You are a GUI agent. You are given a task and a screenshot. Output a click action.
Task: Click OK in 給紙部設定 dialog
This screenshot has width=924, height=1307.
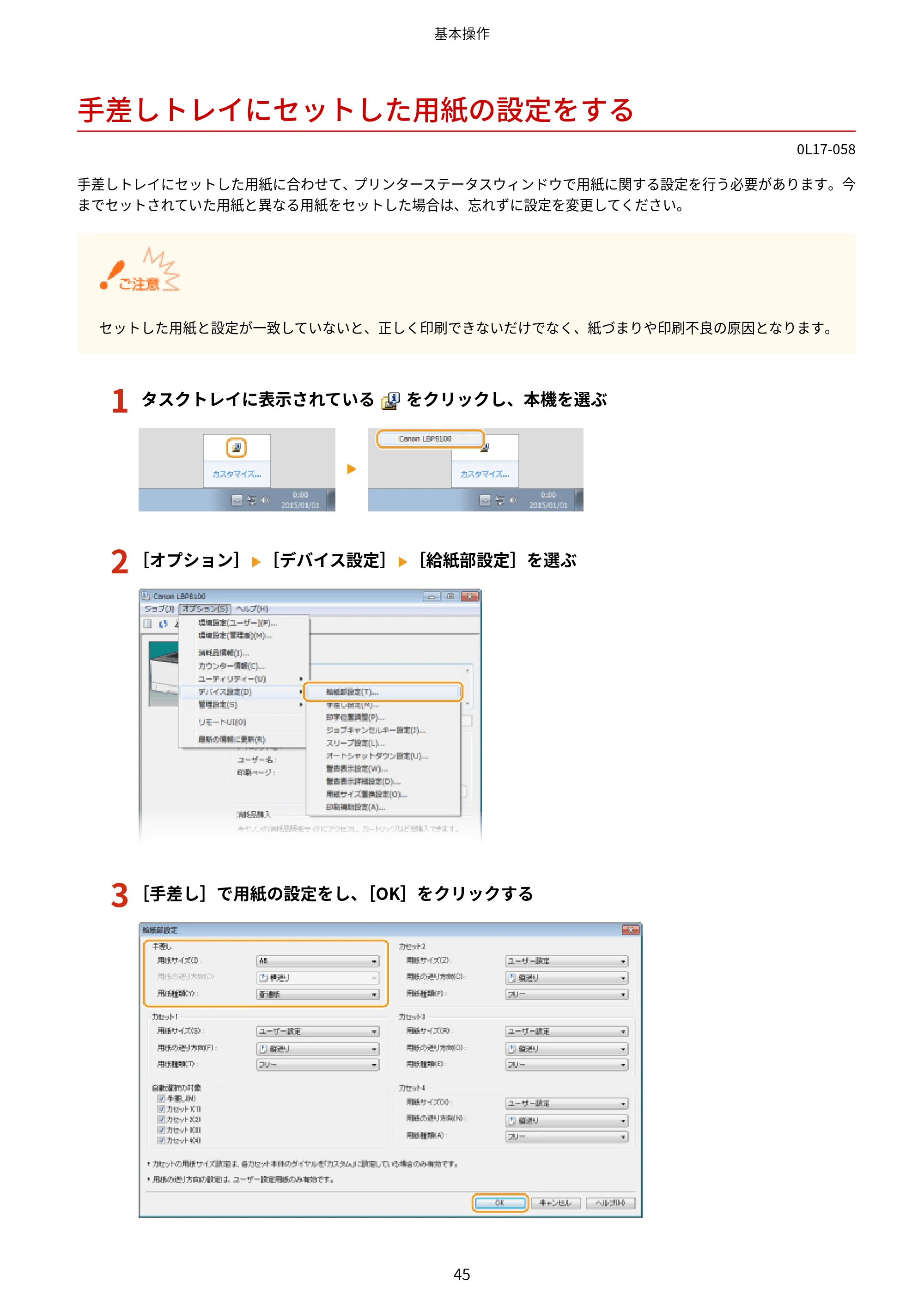point(500,1203)
